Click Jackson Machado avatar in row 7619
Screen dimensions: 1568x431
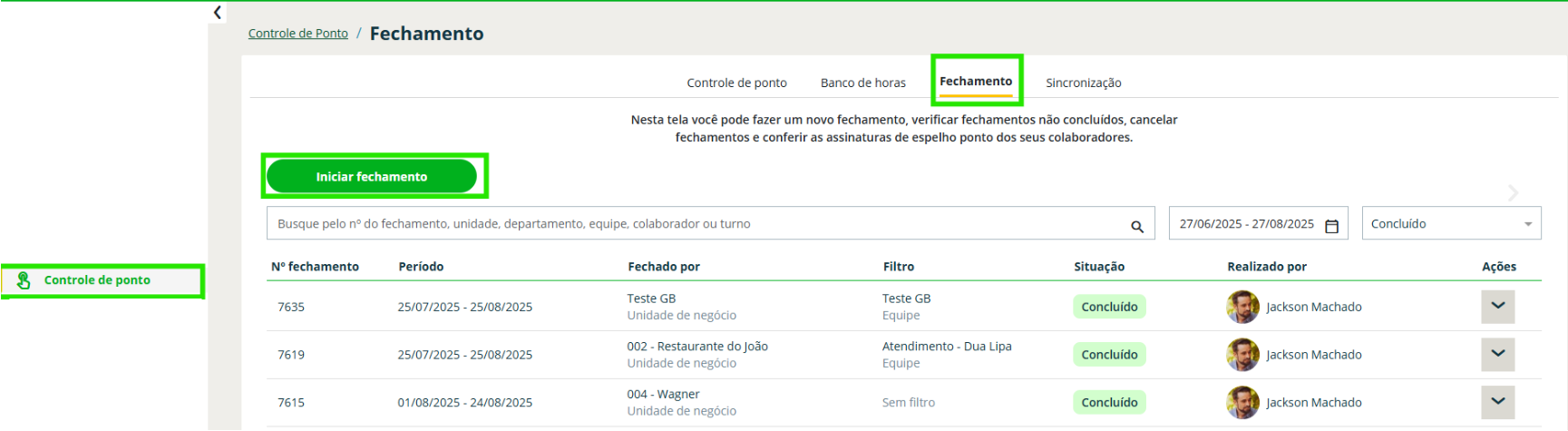(1242, 355)
